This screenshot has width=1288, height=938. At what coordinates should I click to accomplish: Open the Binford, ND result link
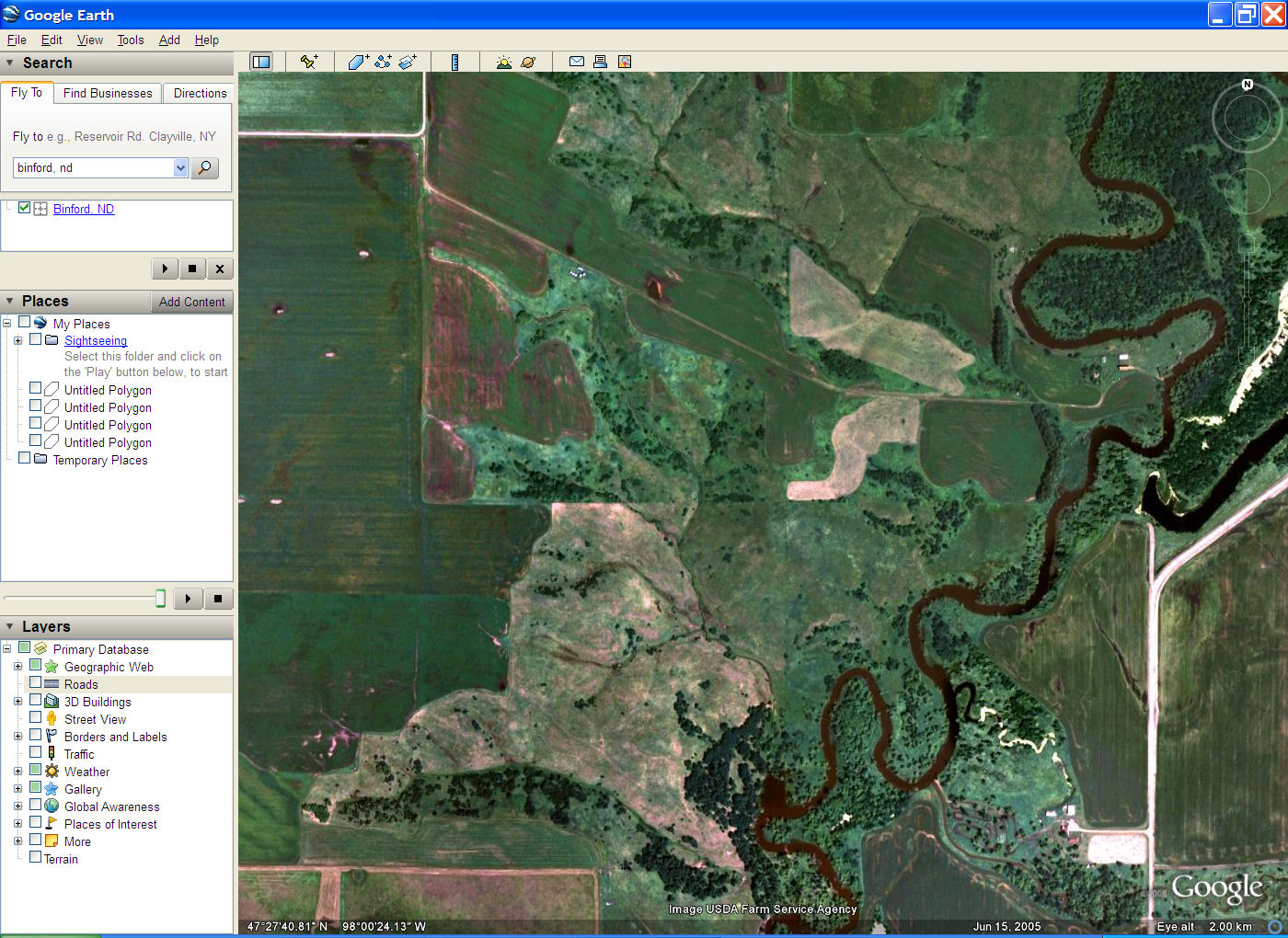[84, 209]
